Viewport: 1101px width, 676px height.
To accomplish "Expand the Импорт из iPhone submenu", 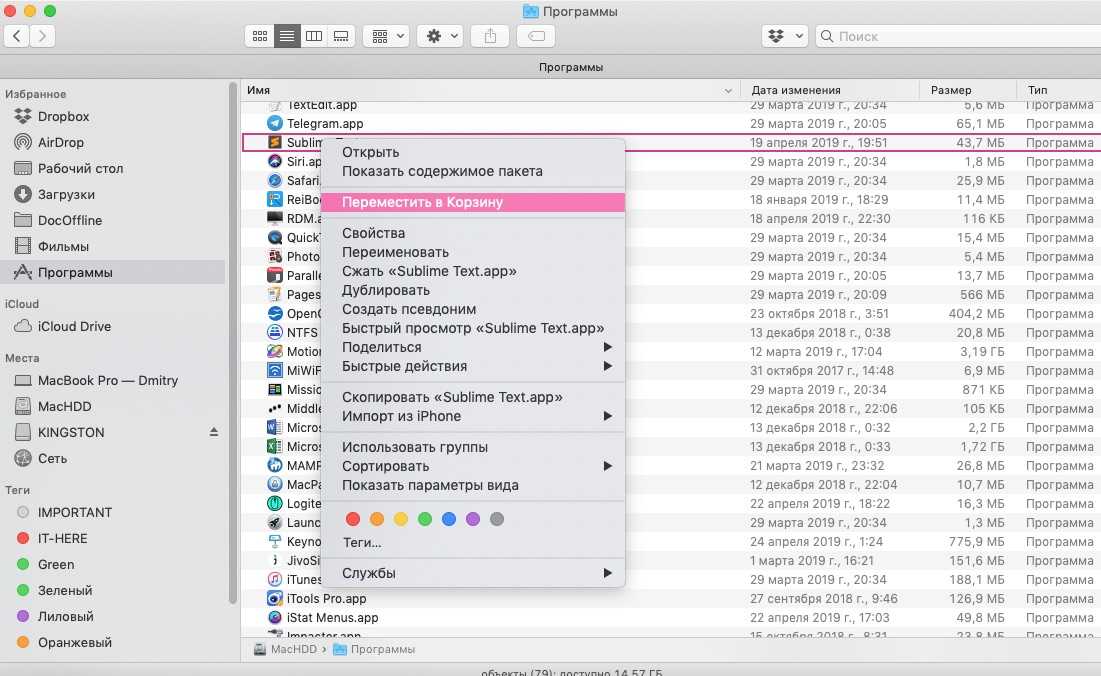I will [473, 416].
